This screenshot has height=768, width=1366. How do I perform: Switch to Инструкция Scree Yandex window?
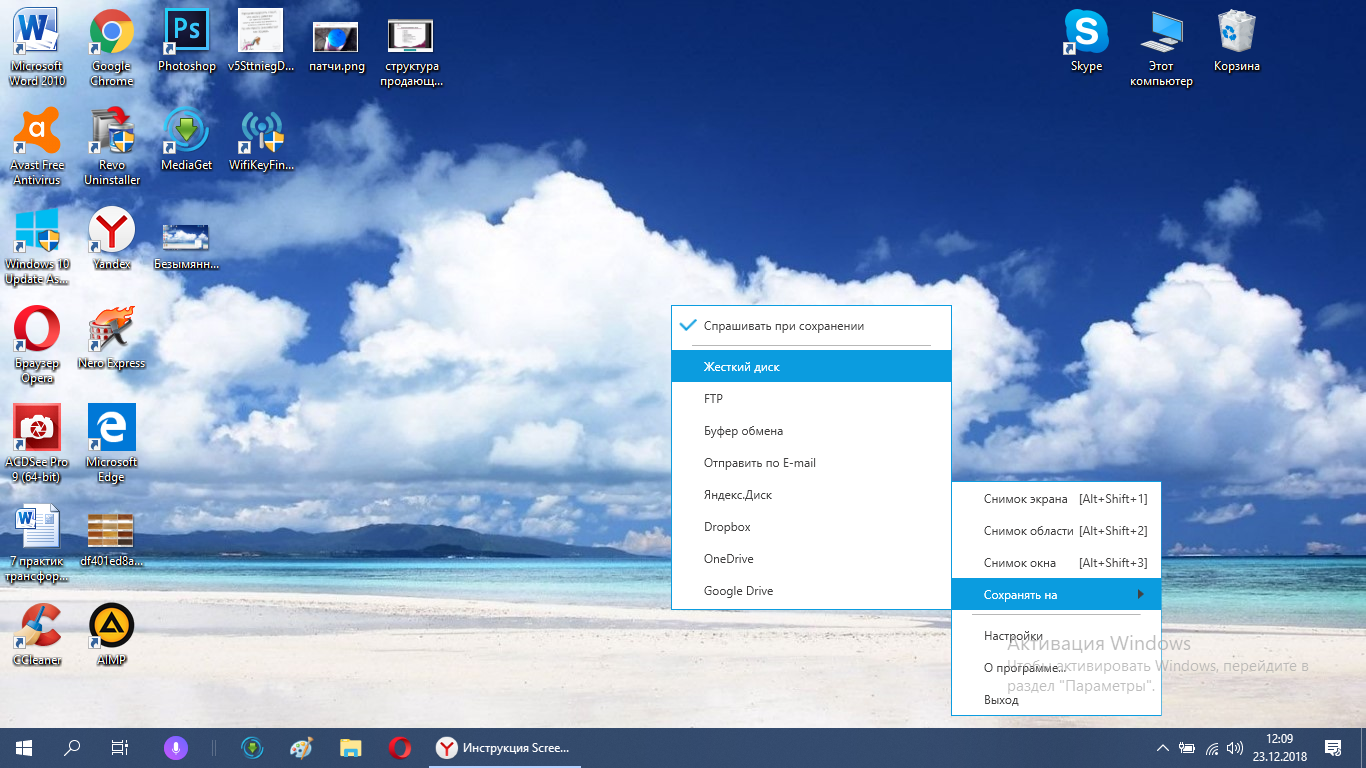coord(506,747)
